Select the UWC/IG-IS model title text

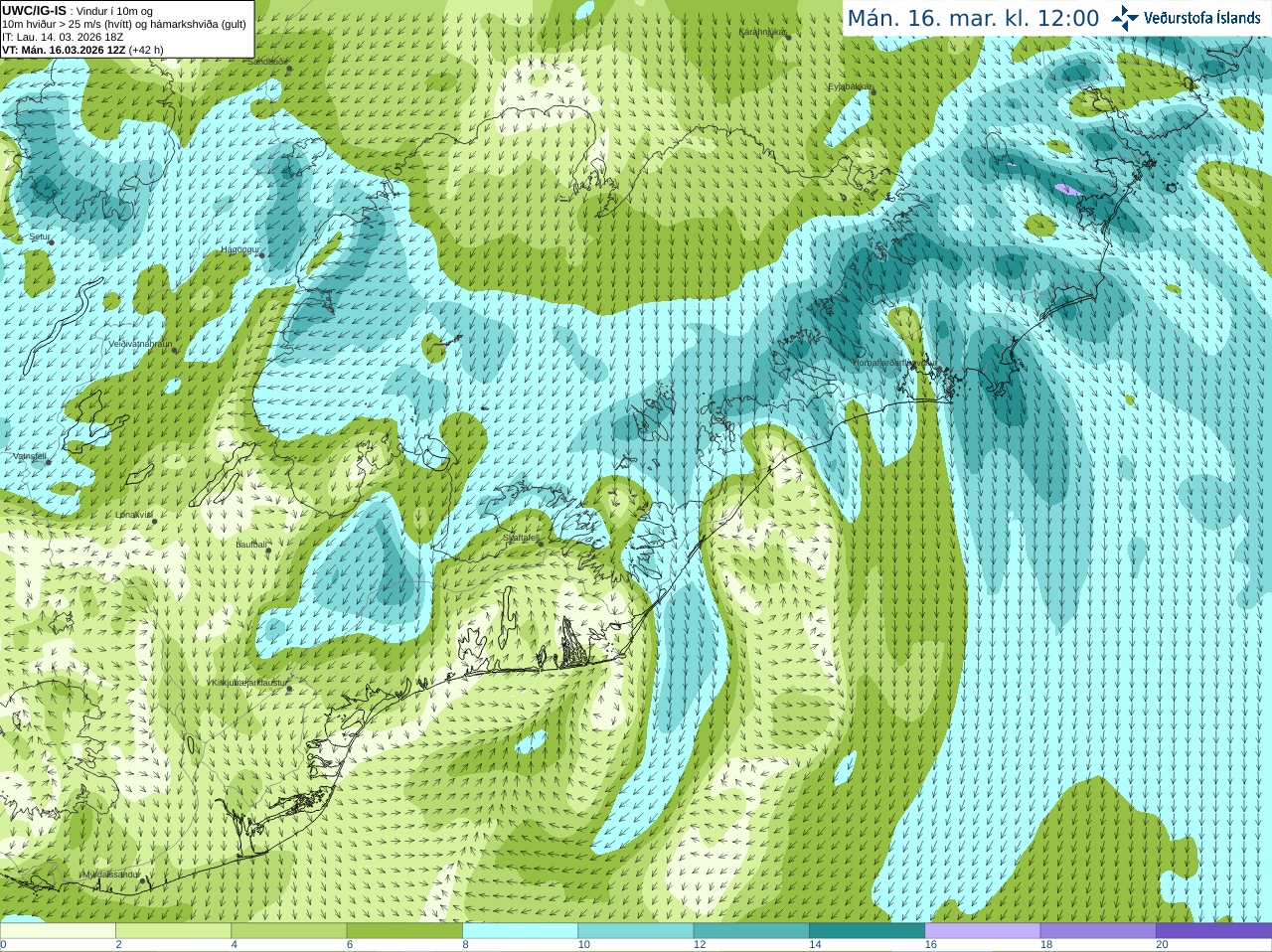click(x=34, y=10)
